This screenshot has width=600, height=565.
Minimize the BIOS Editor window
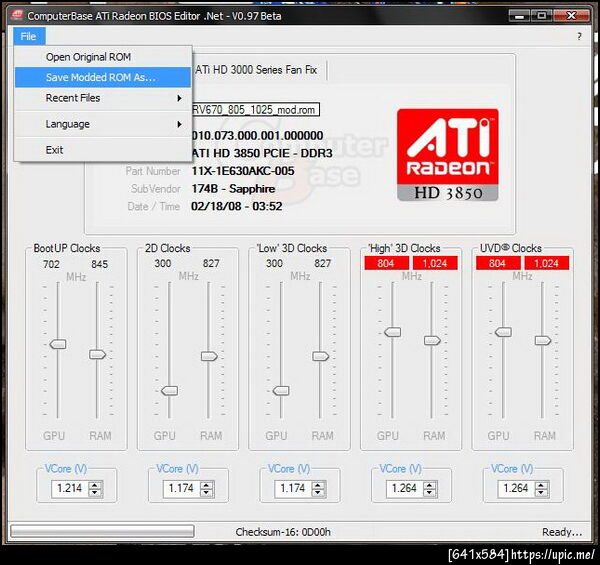[x=519, y=16]
